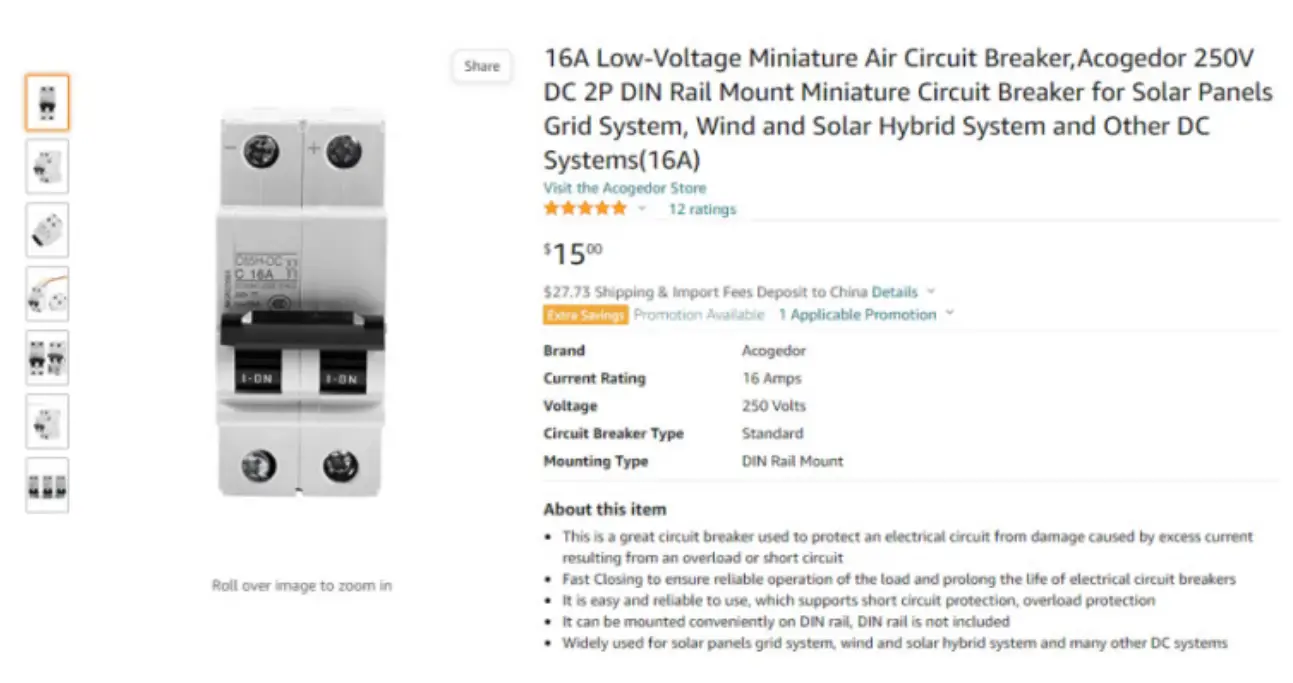Image resolution: width=1293 pixels, height=683 pixels.
Task: Click the Extra Savings badge
Action: coord(585,315)
